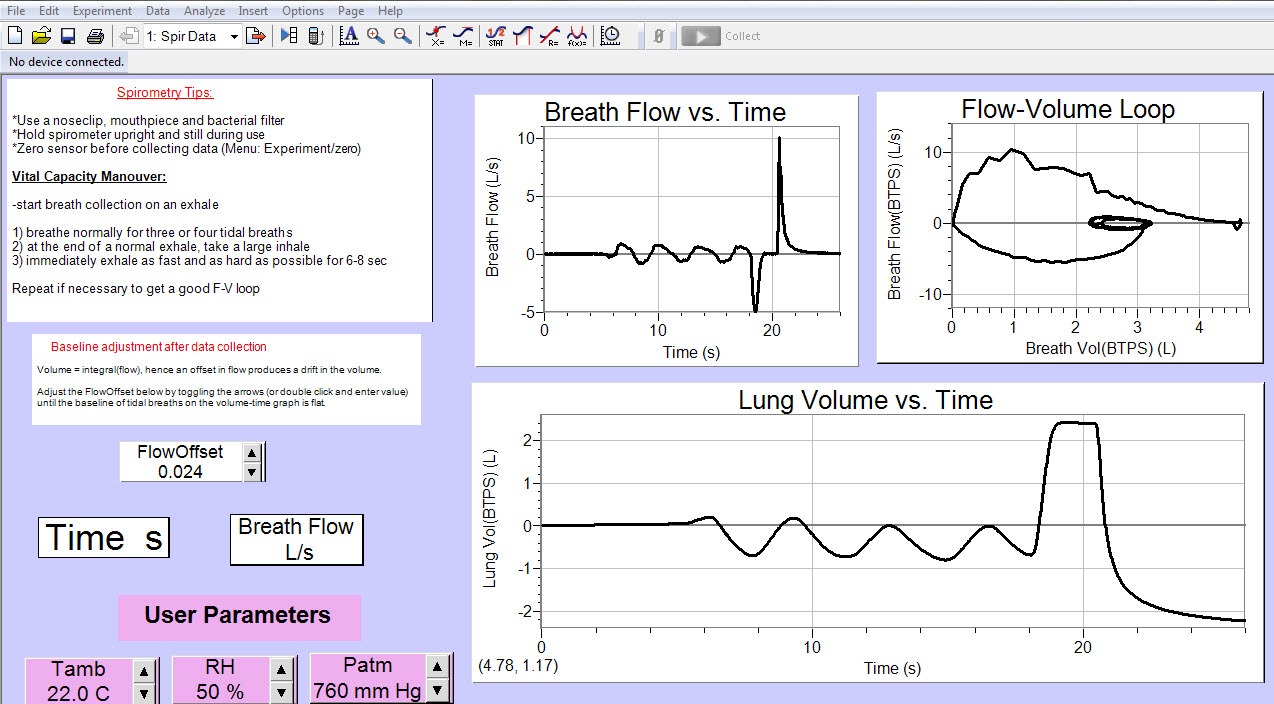
Task: Open the Analyze menu
Action: coord(205,11)
